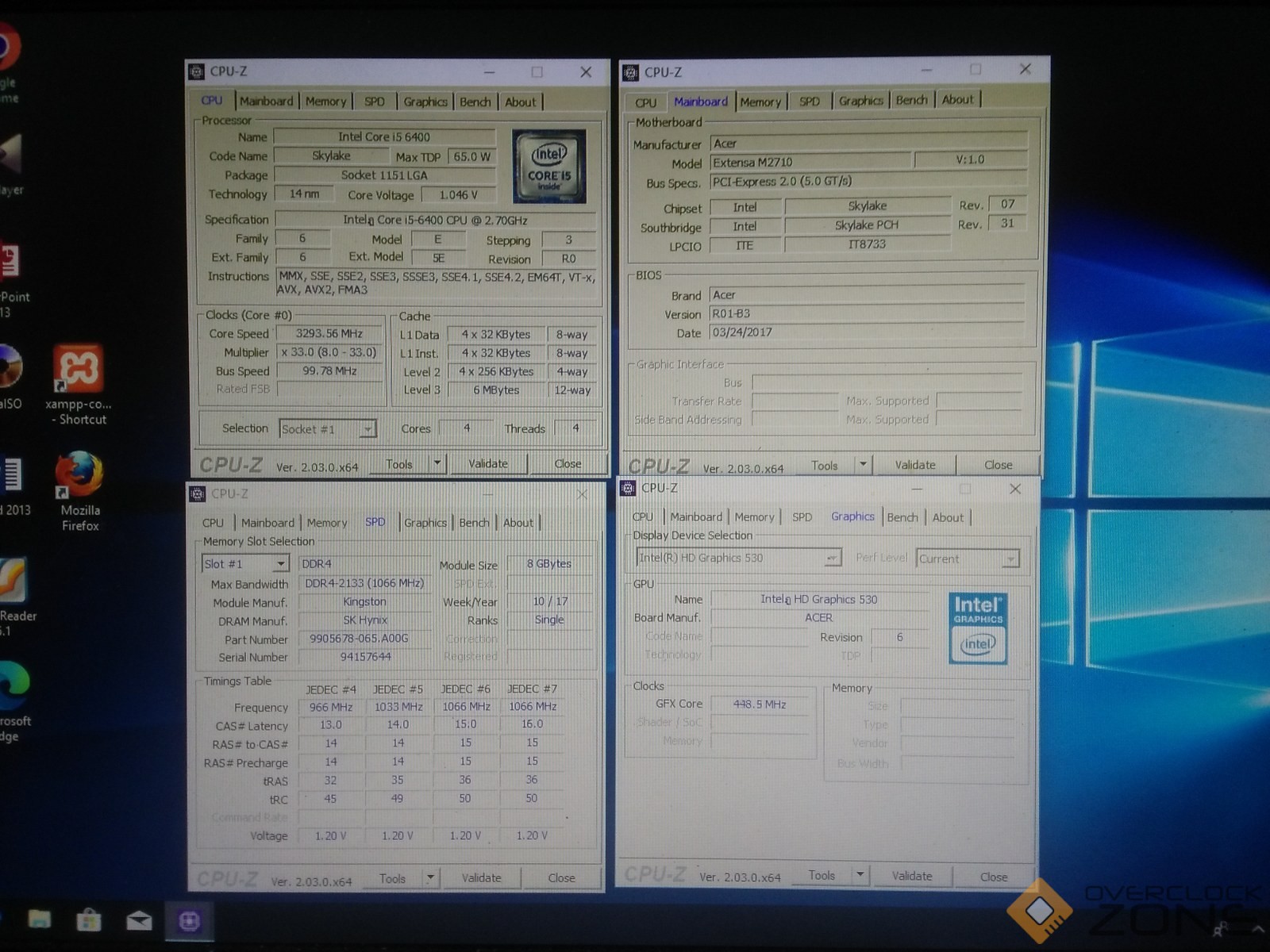
Task: Open the PowerPoint 2013 desktop icon
Action: pos(11,280)
